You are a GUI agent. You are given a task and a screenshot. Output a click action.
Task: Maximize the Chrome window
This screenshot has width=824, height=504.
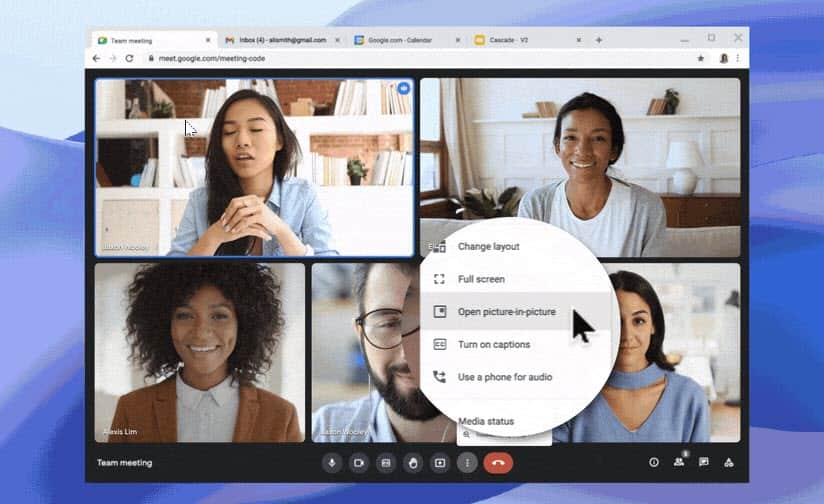click(711, 38)
